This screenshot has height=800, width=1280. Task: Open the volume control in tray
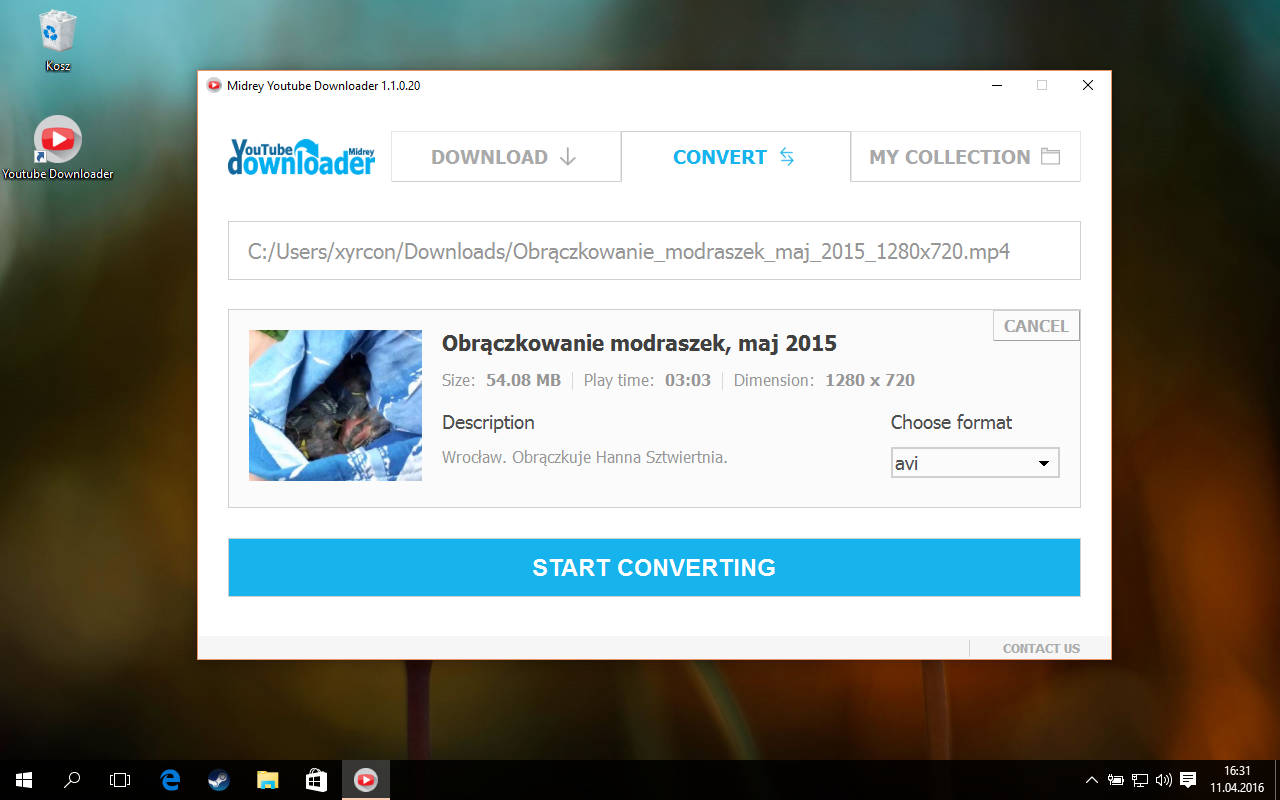coord(1163,780)
